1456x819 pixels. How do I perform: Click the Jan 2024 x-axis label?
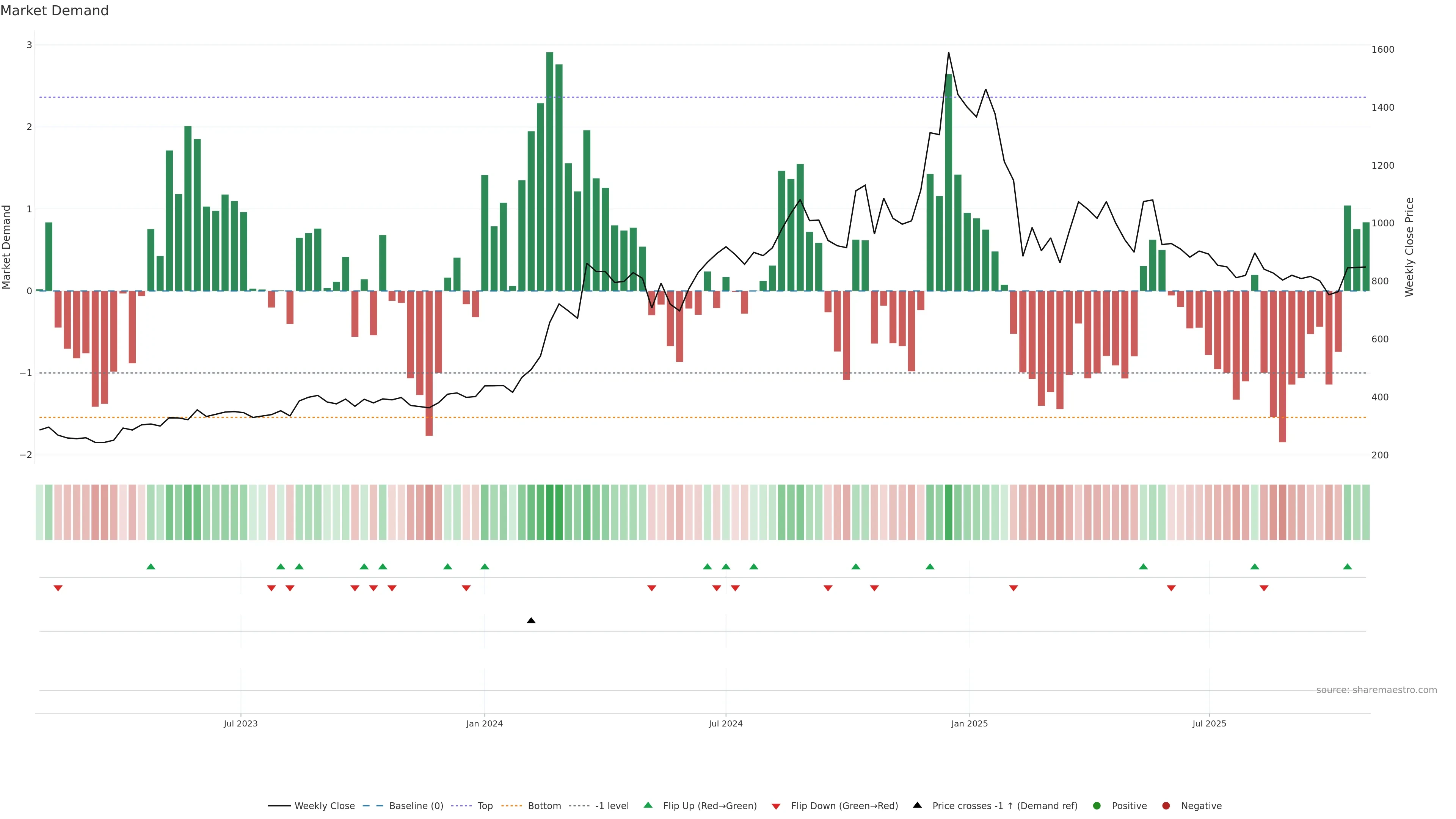point(485,723)
